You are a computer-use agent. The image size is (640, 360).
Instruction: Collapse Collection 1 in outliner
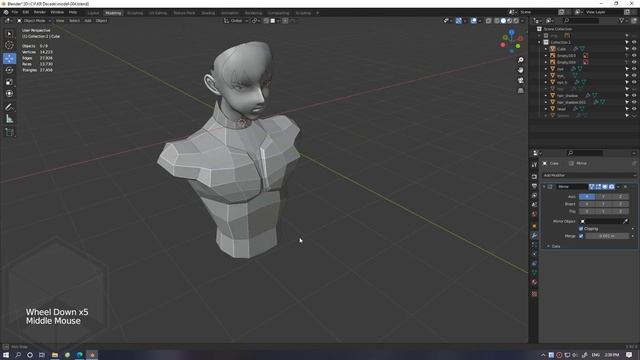tap(540, 42)
